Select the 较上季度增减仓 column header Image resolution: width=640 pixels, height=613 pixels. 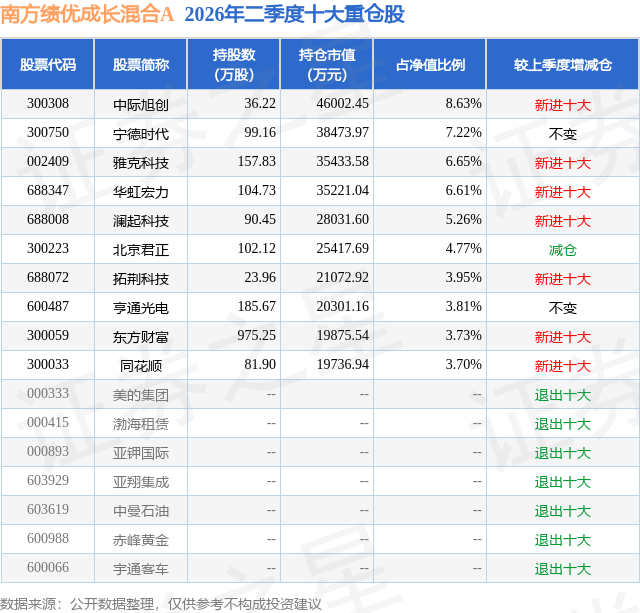(563, 64)
